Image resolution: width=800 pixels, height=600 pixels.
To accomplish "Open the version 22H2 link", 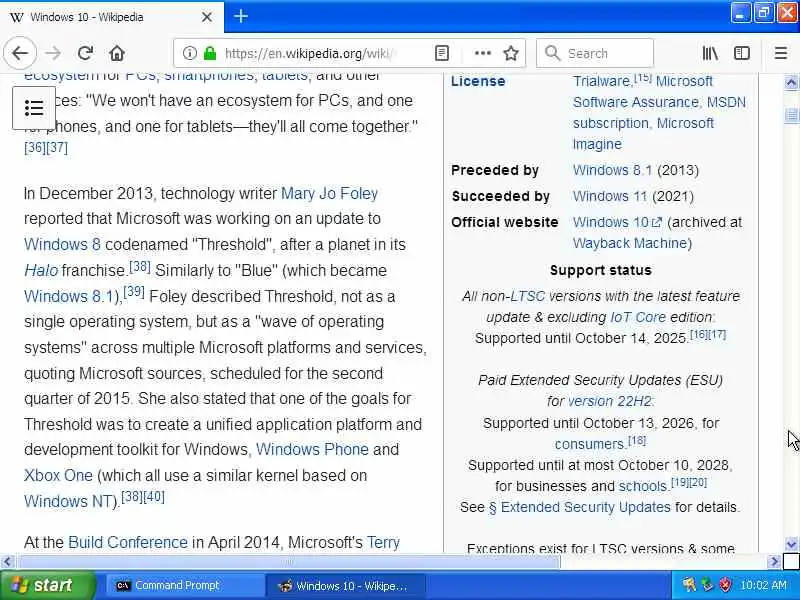I will (610, 402).
